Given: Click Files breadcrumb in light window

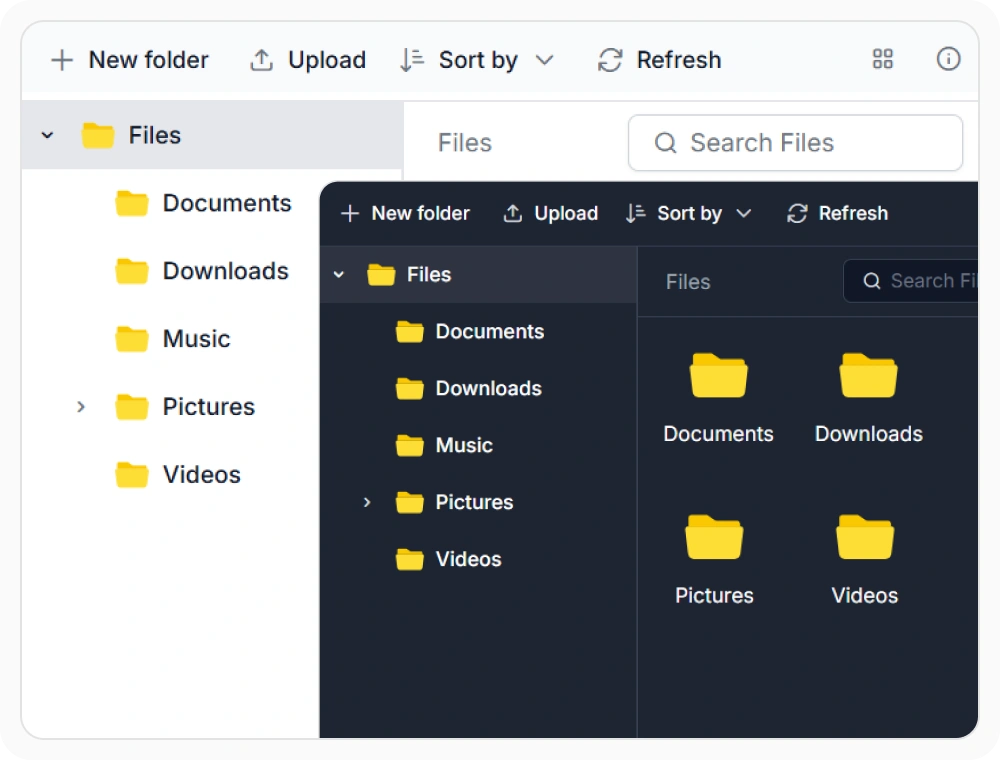Looking at the screenshot, I should click(465, 143).
